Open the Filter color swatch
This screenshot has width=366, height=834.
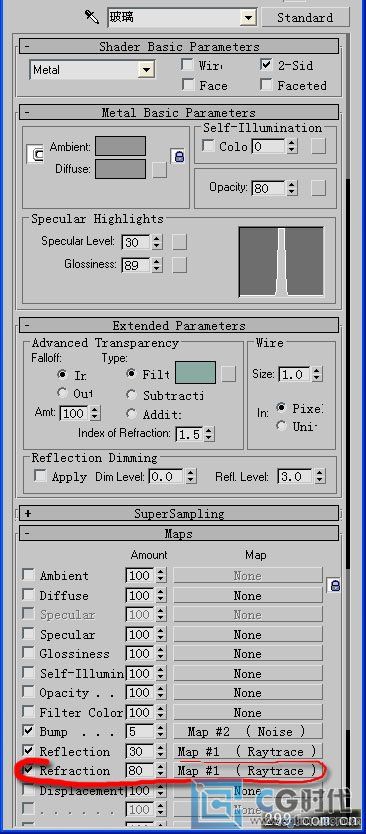tap(195, 372)
